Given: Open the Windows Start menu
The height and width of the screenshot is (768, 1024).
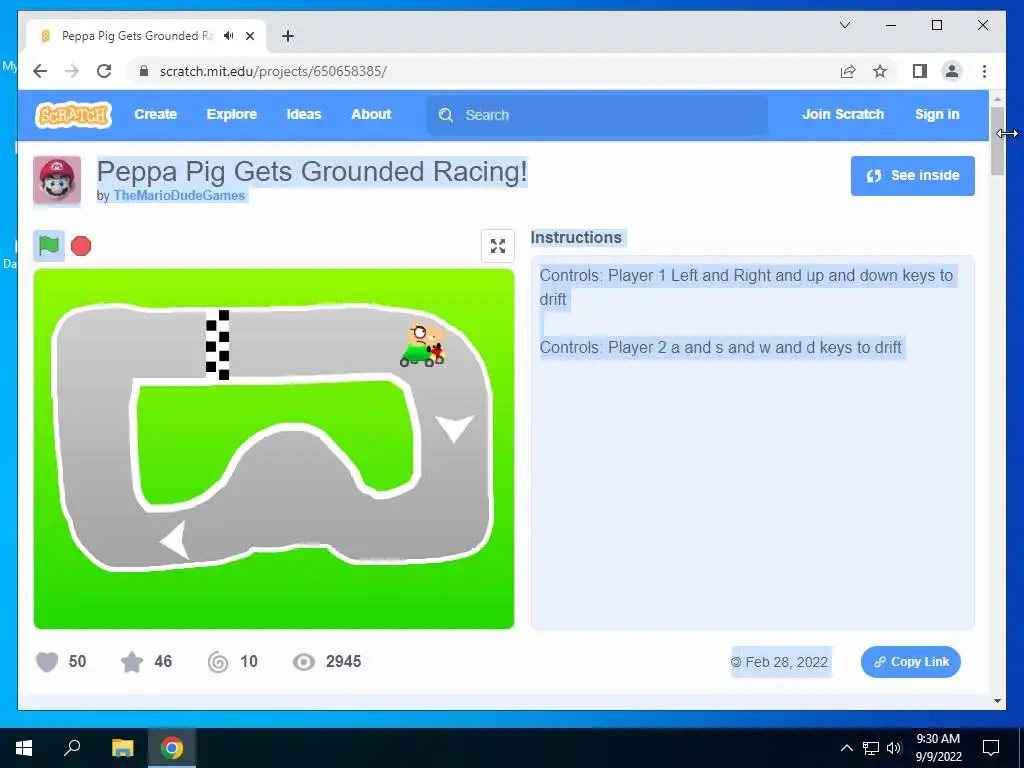Looking at the screenshot, I should click(x=24, y=748).
